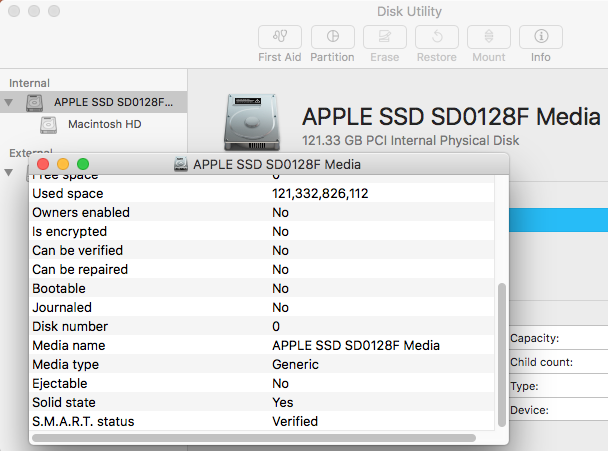Select the Ejectable row
The image size is (608, 451).
pos(262,383)
